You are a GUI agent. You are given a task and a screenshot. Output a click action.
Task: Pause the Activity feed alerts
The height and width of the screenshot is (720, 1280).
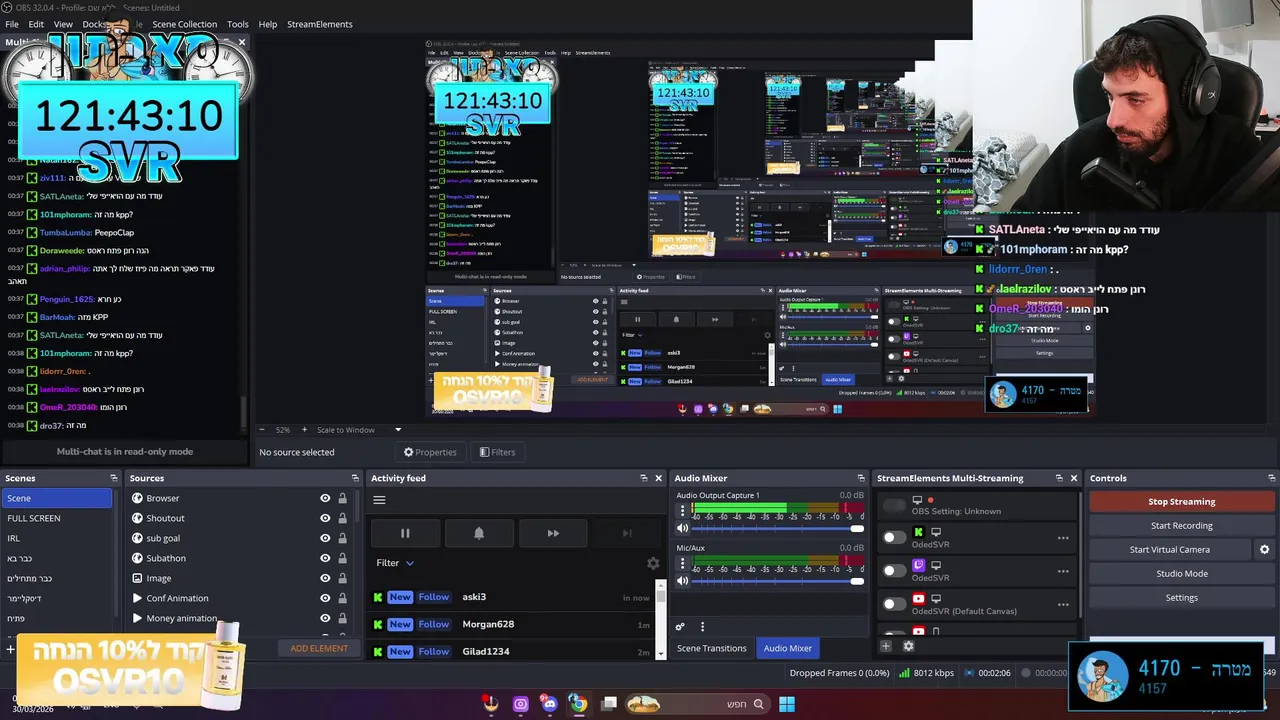pyautogui.click(x=405, y=533)
